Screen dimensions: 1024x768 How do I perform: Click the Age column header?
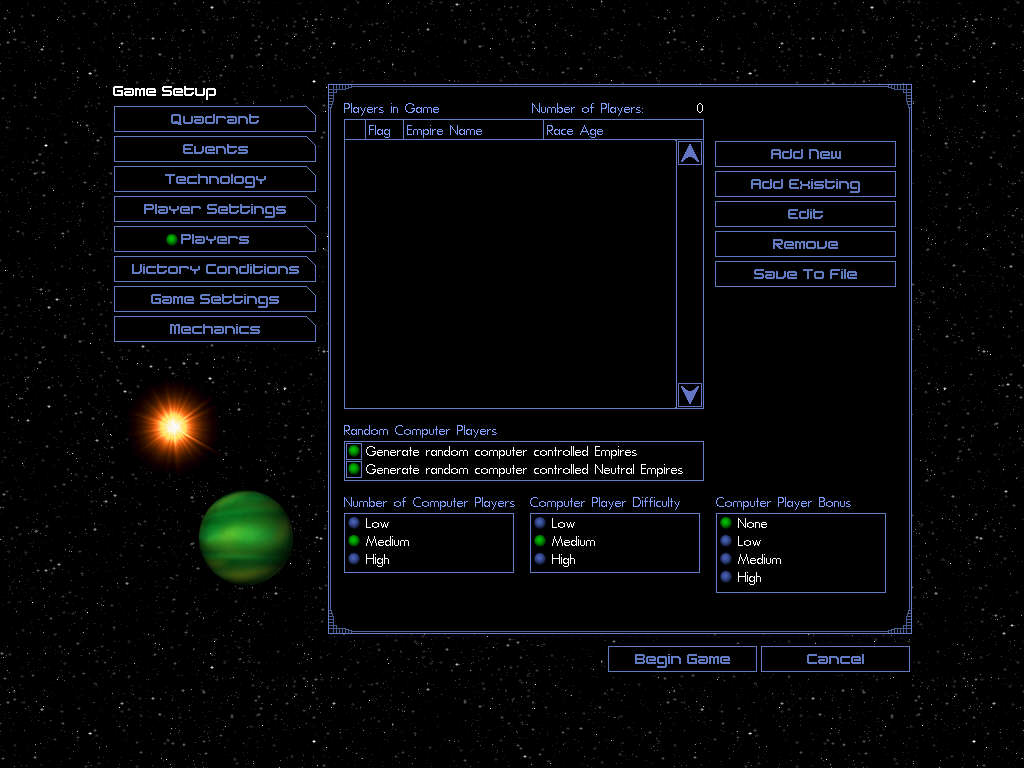(x=592, y=131)
